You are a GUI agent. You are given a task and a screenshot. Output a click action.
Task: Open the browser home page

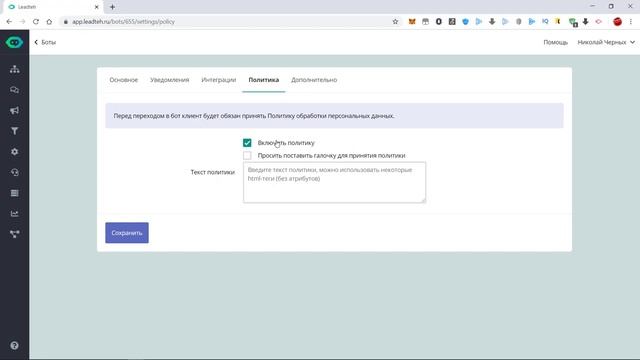[49, 22]
